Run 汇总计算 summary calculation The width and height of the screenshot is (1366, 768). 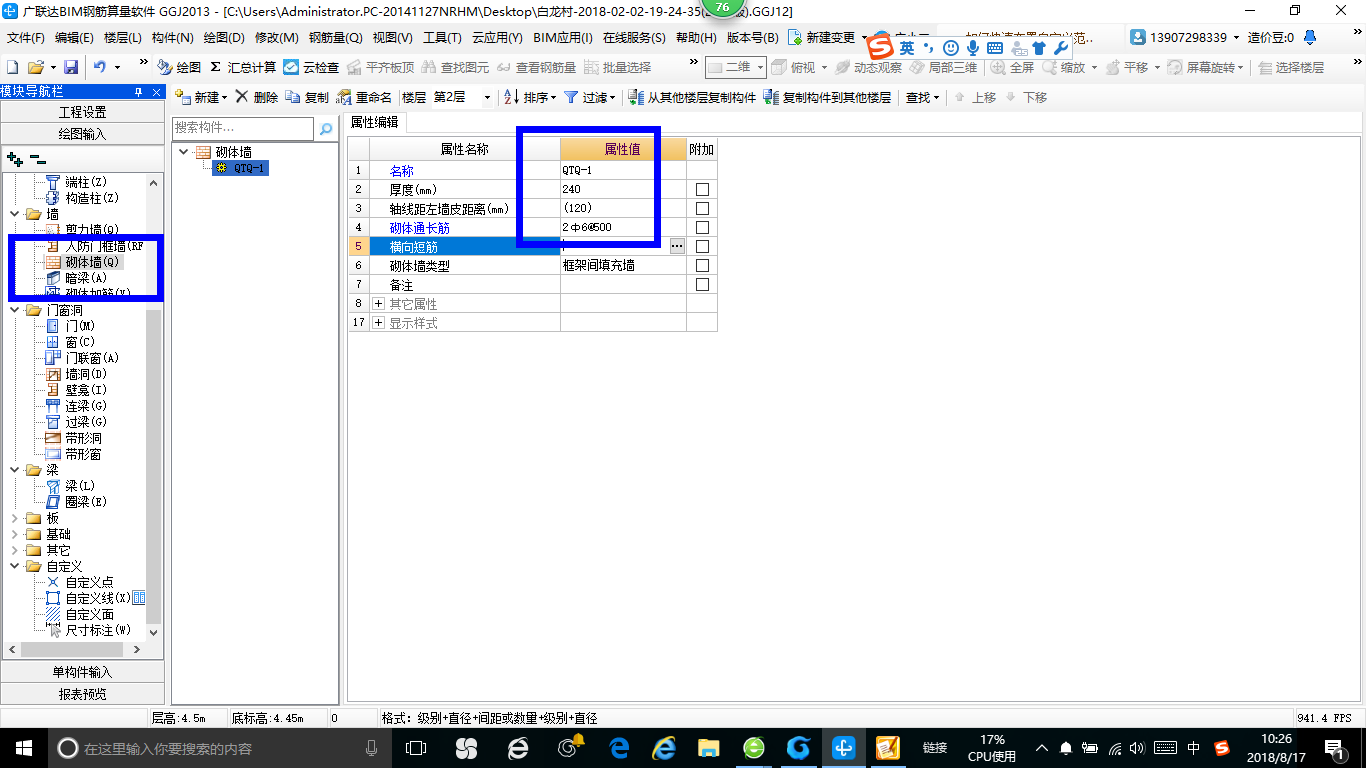click(243, 67)
